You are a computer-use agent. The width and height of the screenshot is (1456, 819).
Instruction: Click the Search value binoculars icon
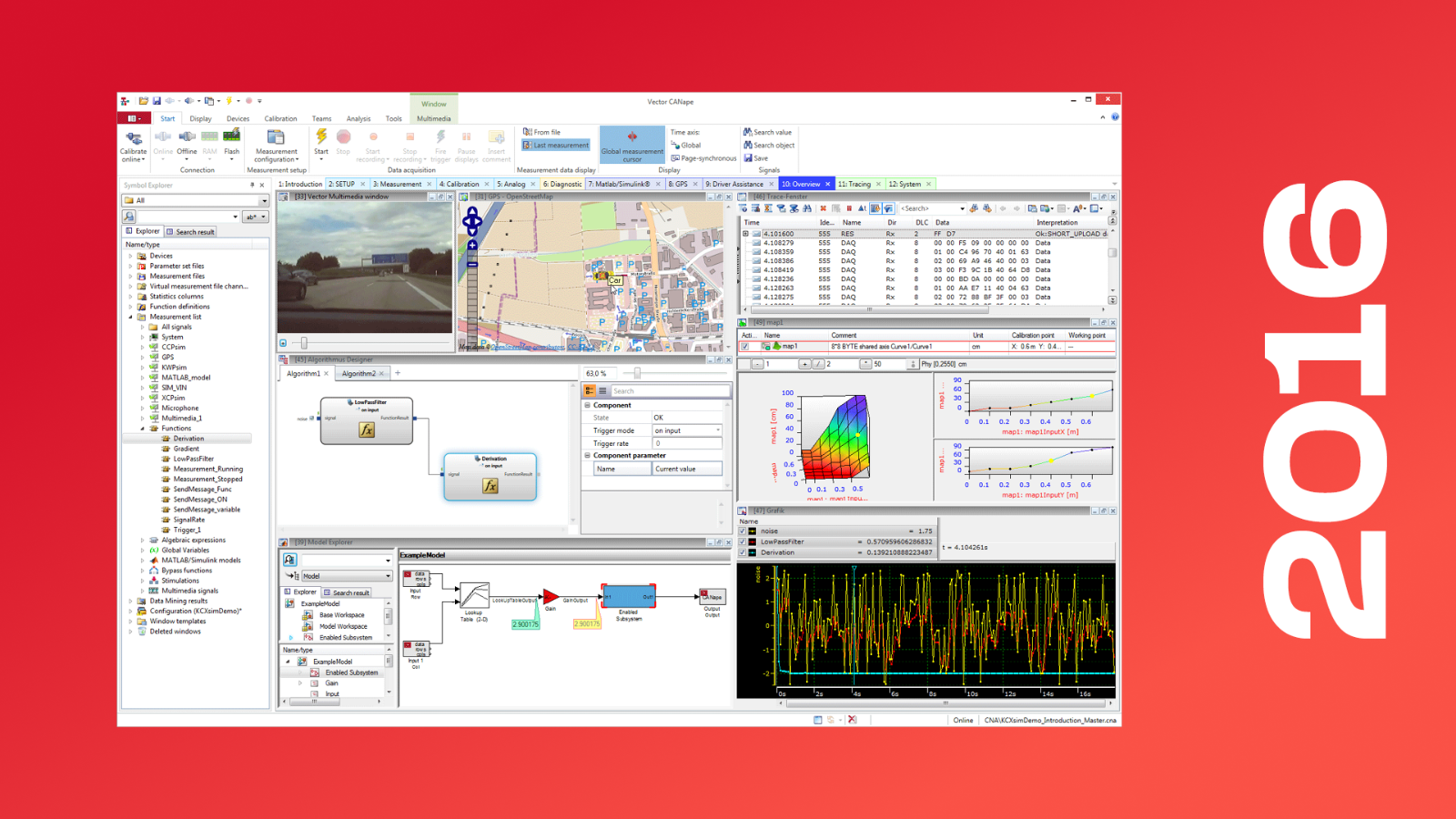click(748, 132)
